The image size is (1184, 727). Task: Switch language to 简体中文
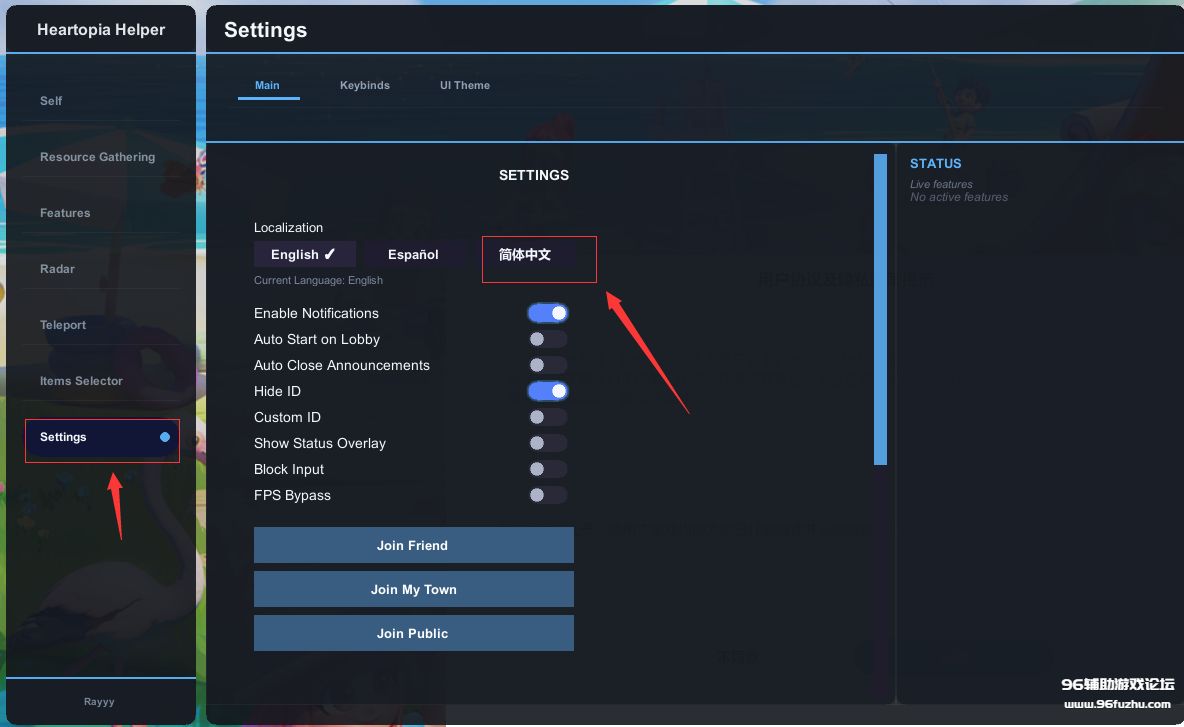[x=526, y=255]
